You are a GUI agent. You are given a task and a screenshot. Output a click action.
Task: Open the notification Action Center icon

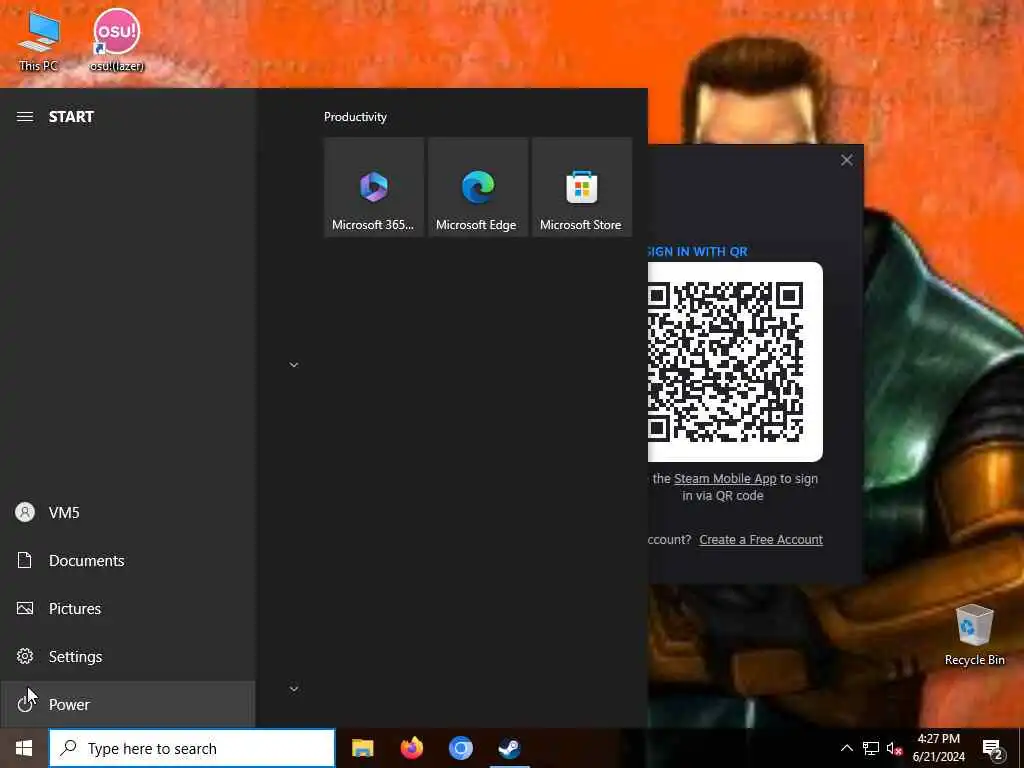pyautogui.click(x=992, y=749)
